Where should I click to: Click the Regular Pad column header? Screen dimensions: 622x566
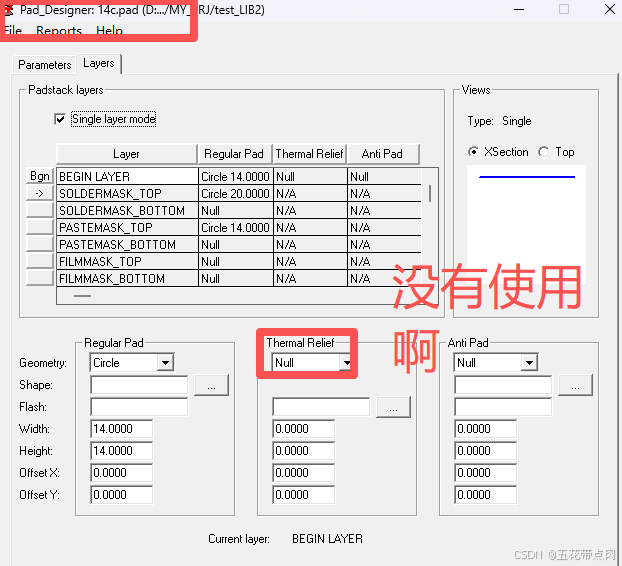(x=234, y=154)
